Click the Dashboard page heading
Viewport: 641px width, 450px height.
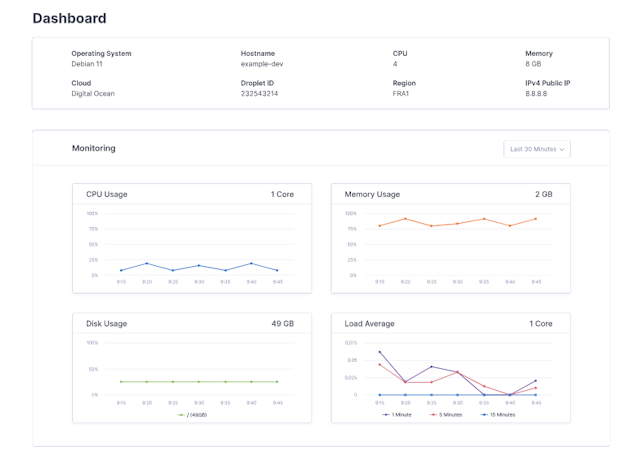(70, 18)
